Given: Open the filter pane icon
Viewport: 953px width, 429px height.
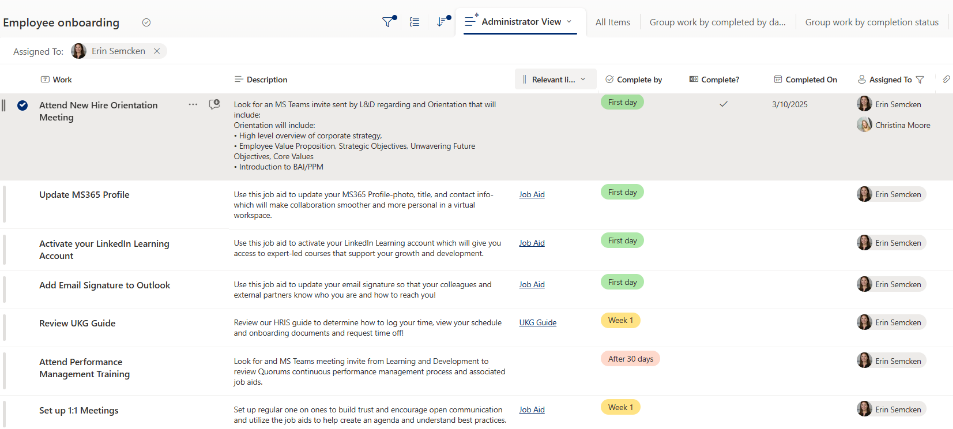Looking at the screenshot, I should 389,22.
